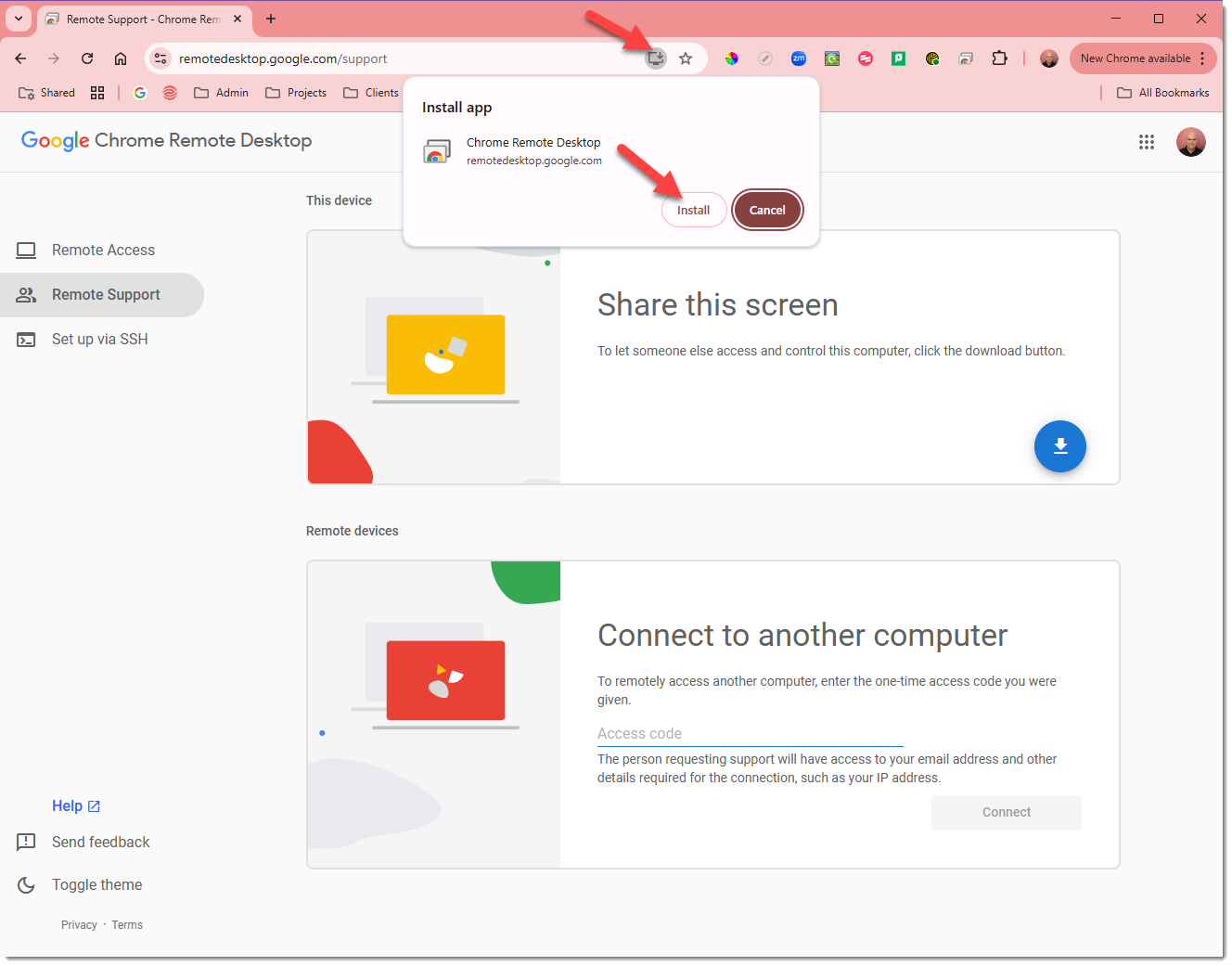Select Set up via SSH
This screenshot has width=1232, height=966.
click(102, 340)
